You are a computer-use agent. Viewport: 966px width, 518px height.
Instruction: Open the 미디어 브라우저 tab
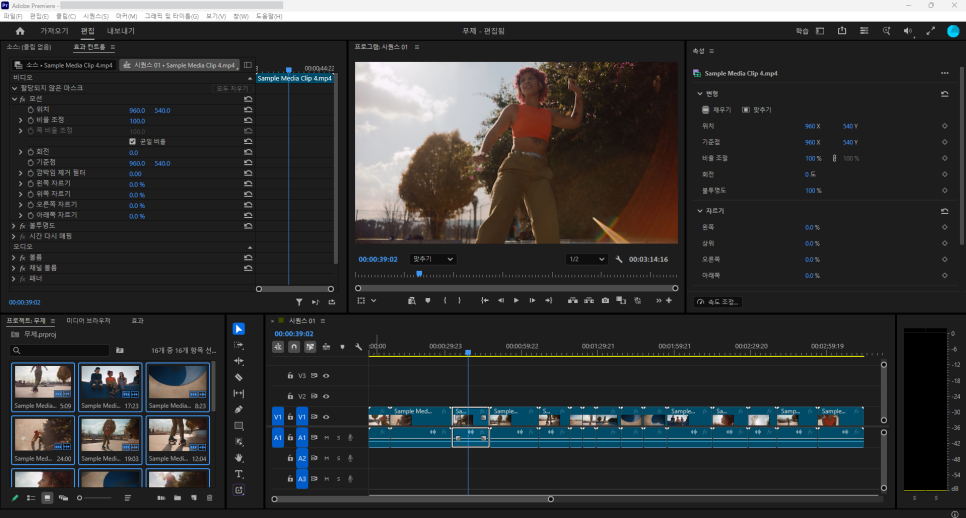coord(88,321)
